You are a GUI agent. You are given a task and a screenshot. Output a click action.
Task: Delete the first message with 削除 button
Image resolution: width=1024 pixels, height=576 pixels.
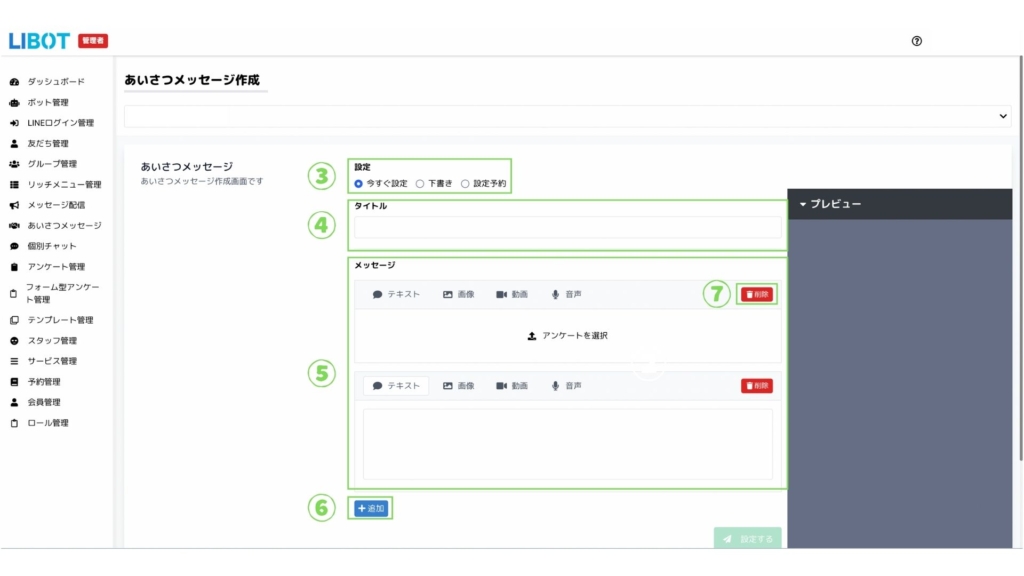[x=757, y=295]
